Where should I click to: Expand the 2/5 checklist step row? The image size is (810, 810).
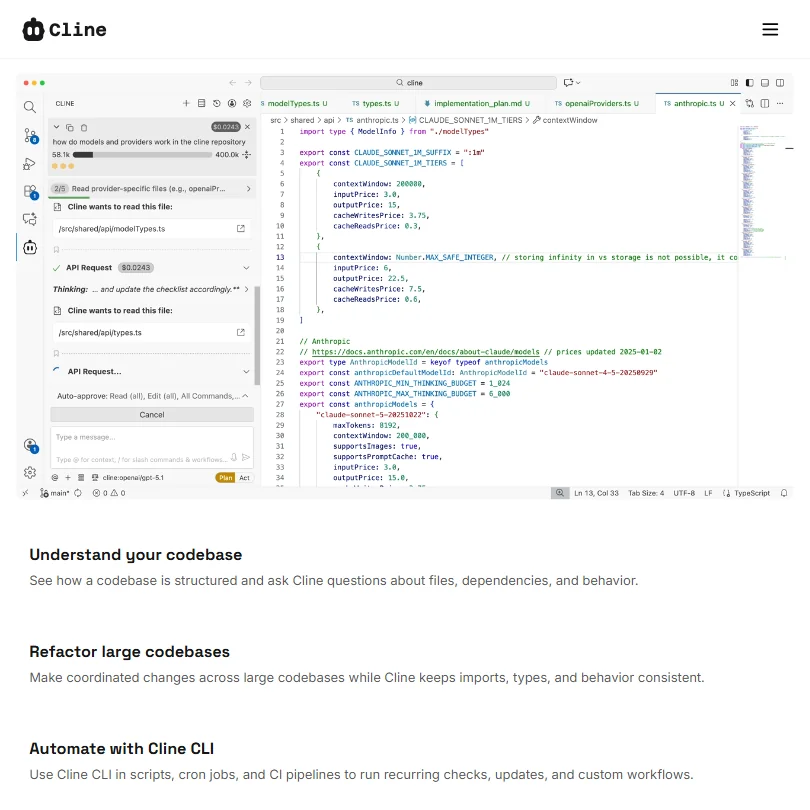[x=152, y=189]
